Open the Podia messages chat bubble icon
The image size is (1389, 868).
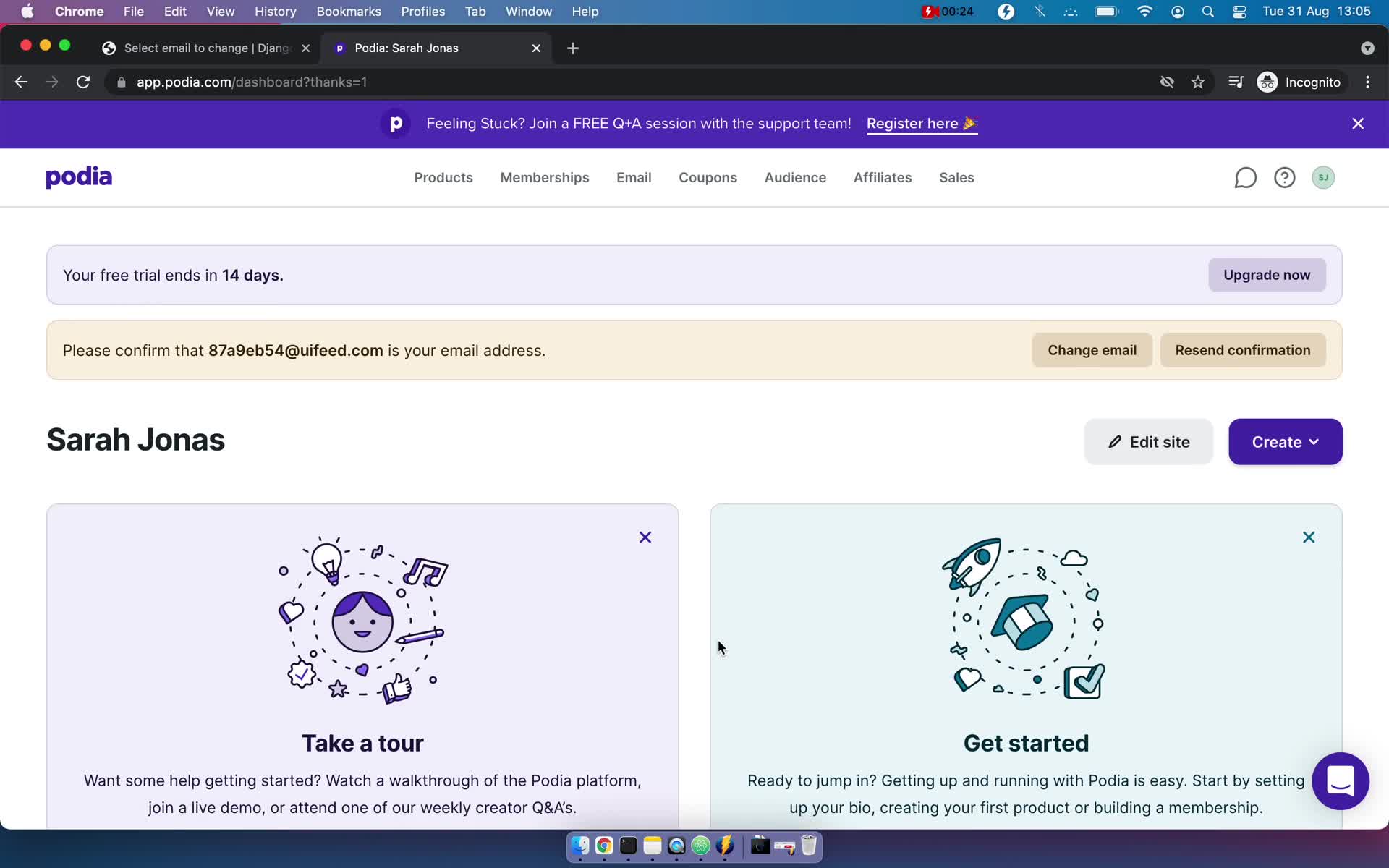[1245, 177]
